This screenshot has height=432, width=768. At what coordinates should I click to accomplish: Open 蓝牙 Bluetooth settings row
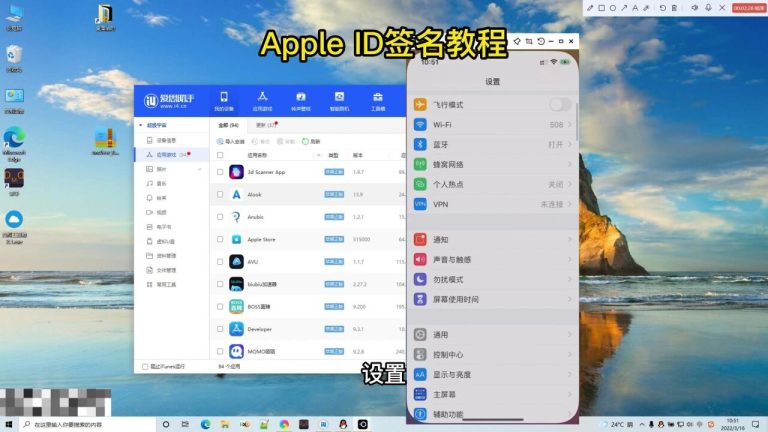click(493, 144)
